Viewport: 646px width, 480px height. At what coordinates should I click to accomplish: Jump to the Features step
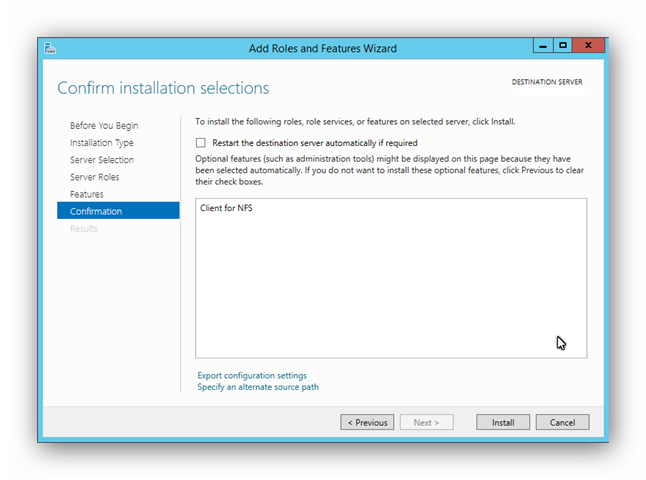tap(87, 194)
